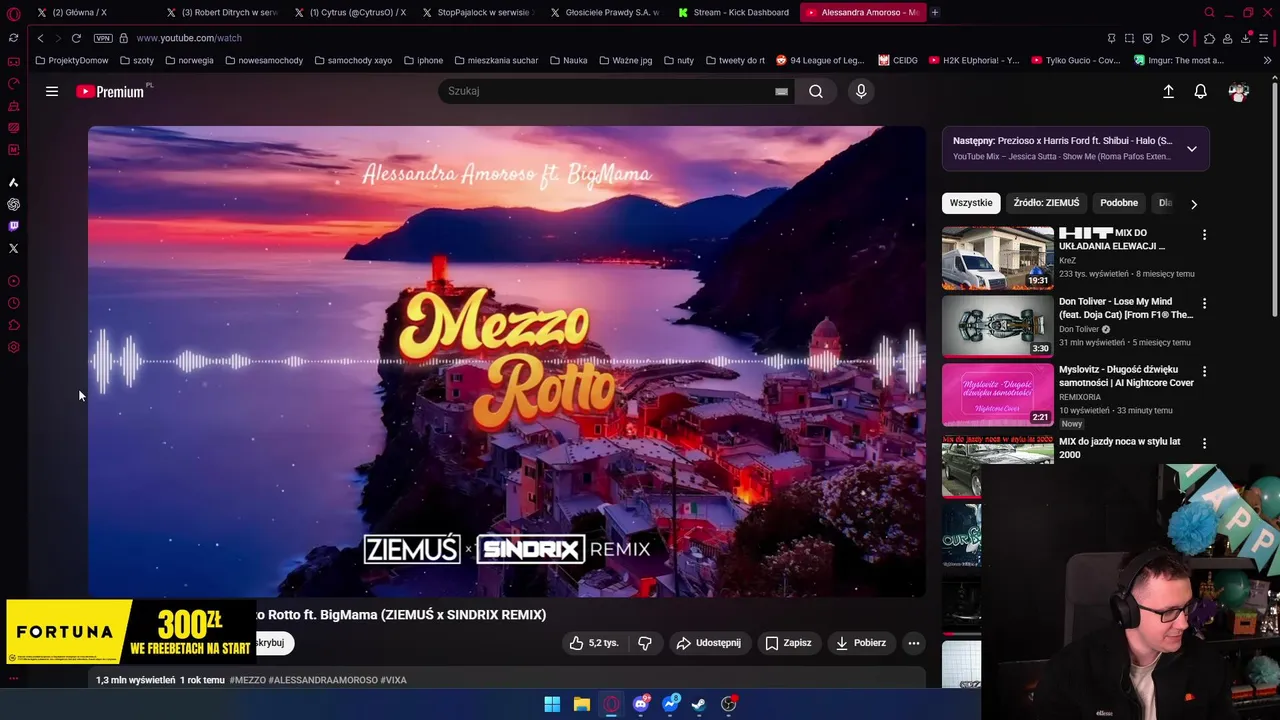Open the sidebar settings gear icon
The height and width of the screenshot is (720, 1280).
[13, 347]
